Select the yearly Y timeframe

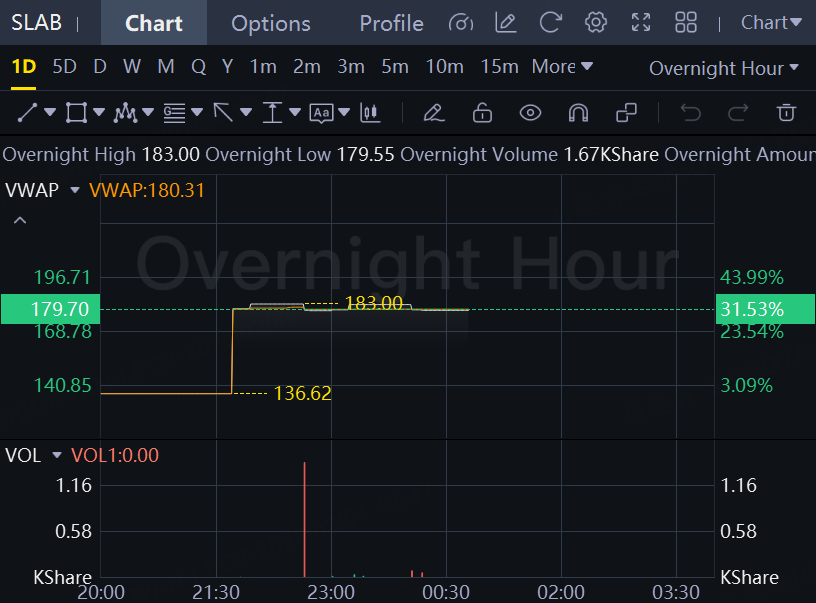point(227,67)
